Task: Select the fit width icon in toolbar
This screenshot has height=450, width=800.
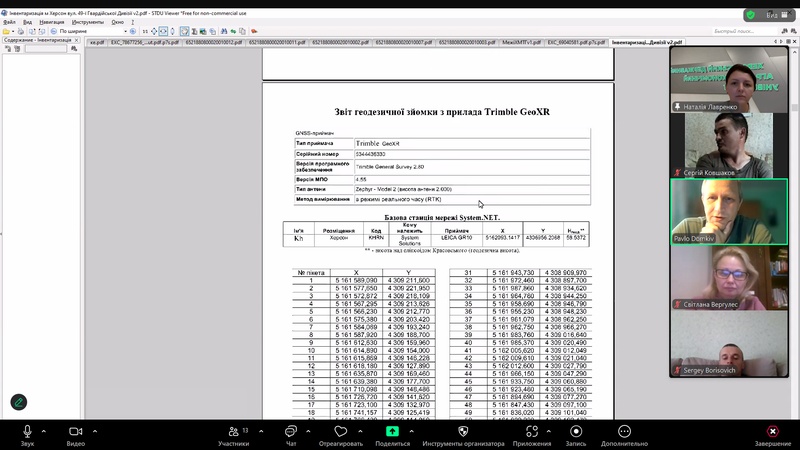Action: 163,31
